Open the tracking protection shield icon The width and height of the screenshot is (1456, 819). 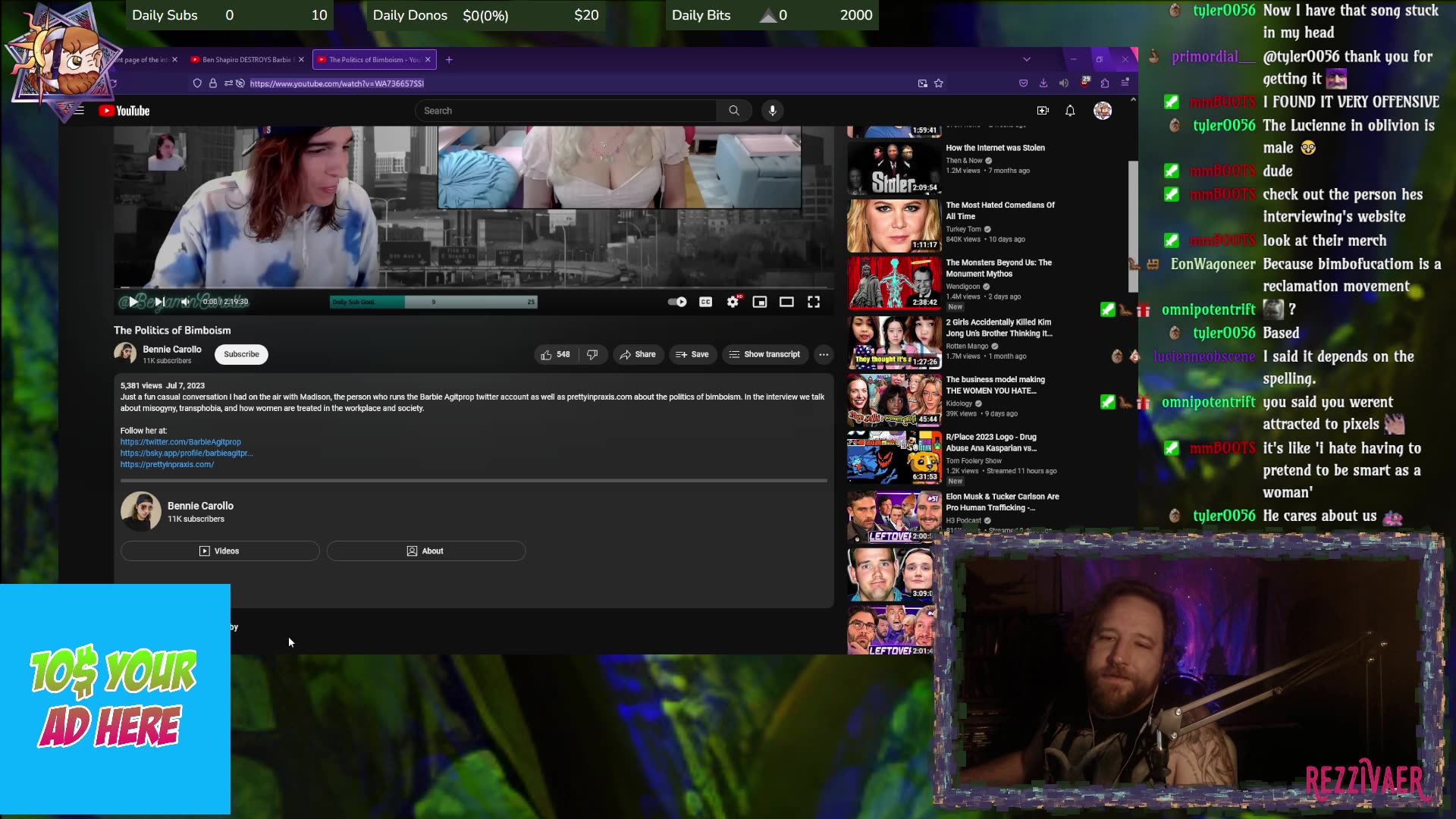pos(197,83)
